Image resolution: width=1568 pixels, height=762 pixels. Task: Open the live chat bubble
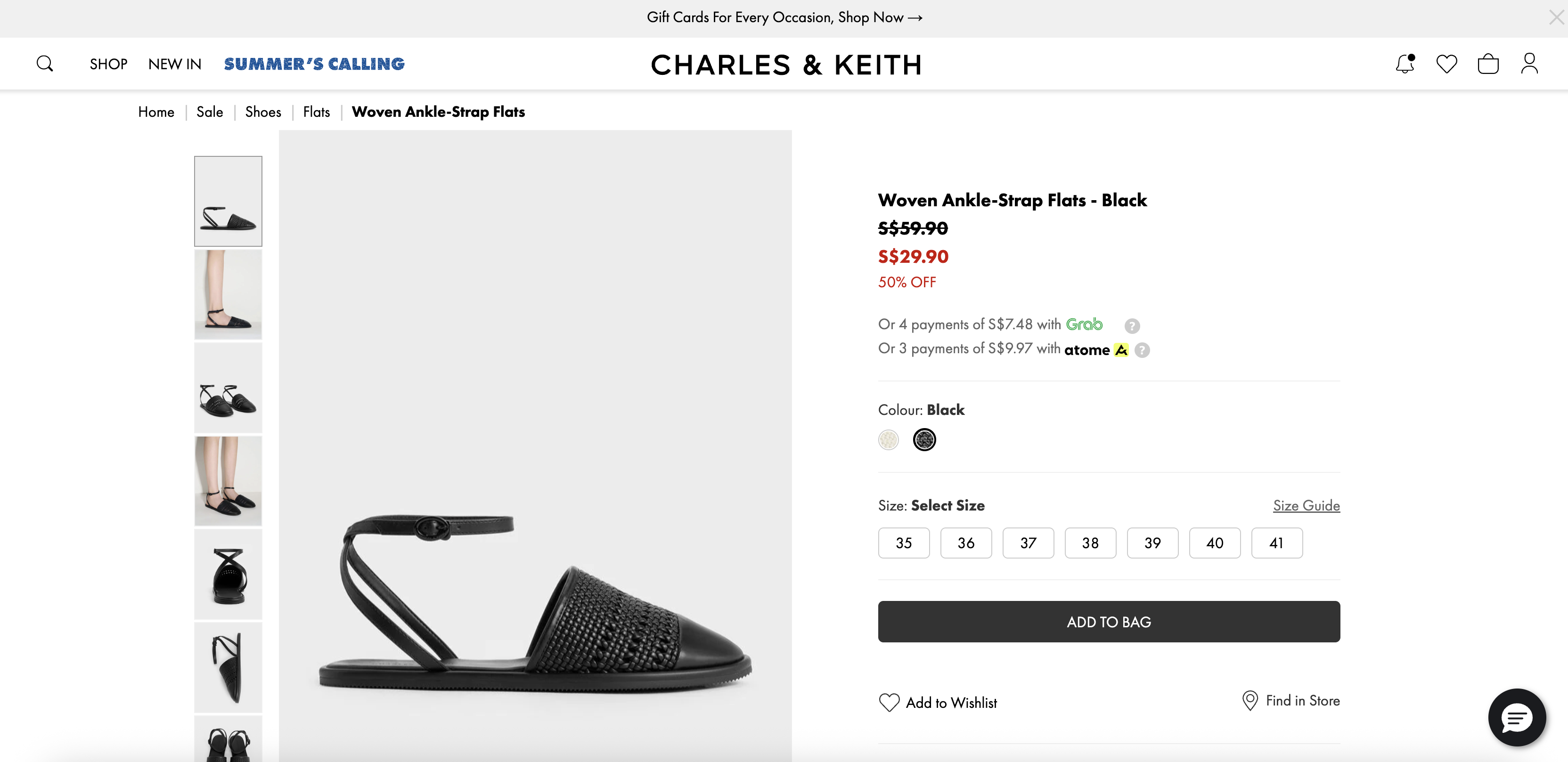(x=1516, y=718)
